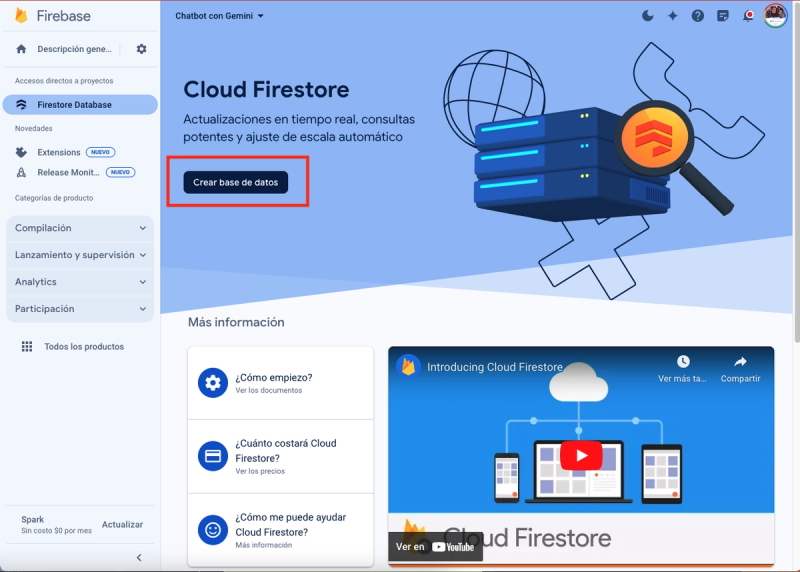Open the Gemini sparkle assistant icon
The height and width of the screenshot is (572, 800).
pyautogui.click(x=672, y=16)
